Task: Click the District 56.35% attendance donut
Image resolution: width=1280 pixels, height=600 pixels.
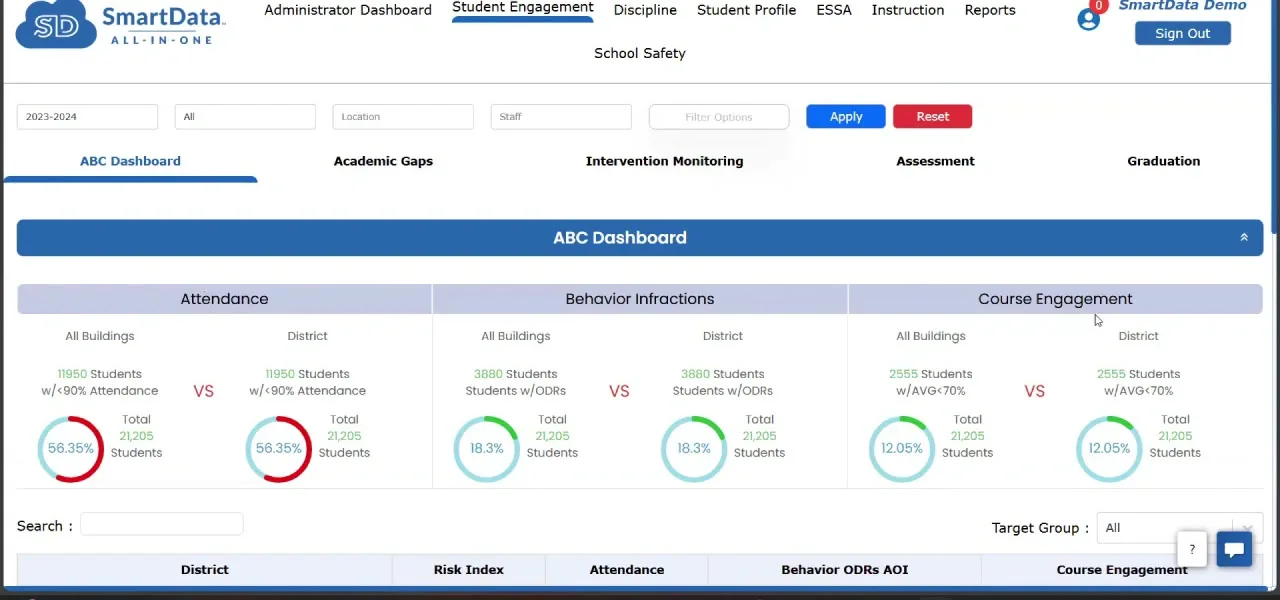Action: point(279,449)
